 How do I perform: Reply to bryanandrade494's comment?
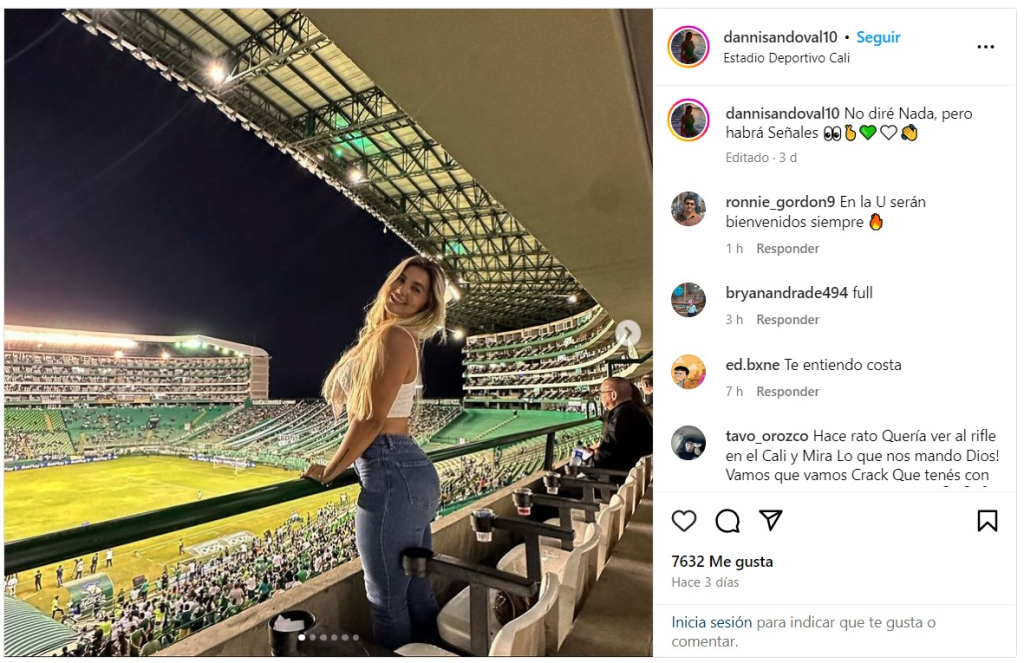pos(787,320)
